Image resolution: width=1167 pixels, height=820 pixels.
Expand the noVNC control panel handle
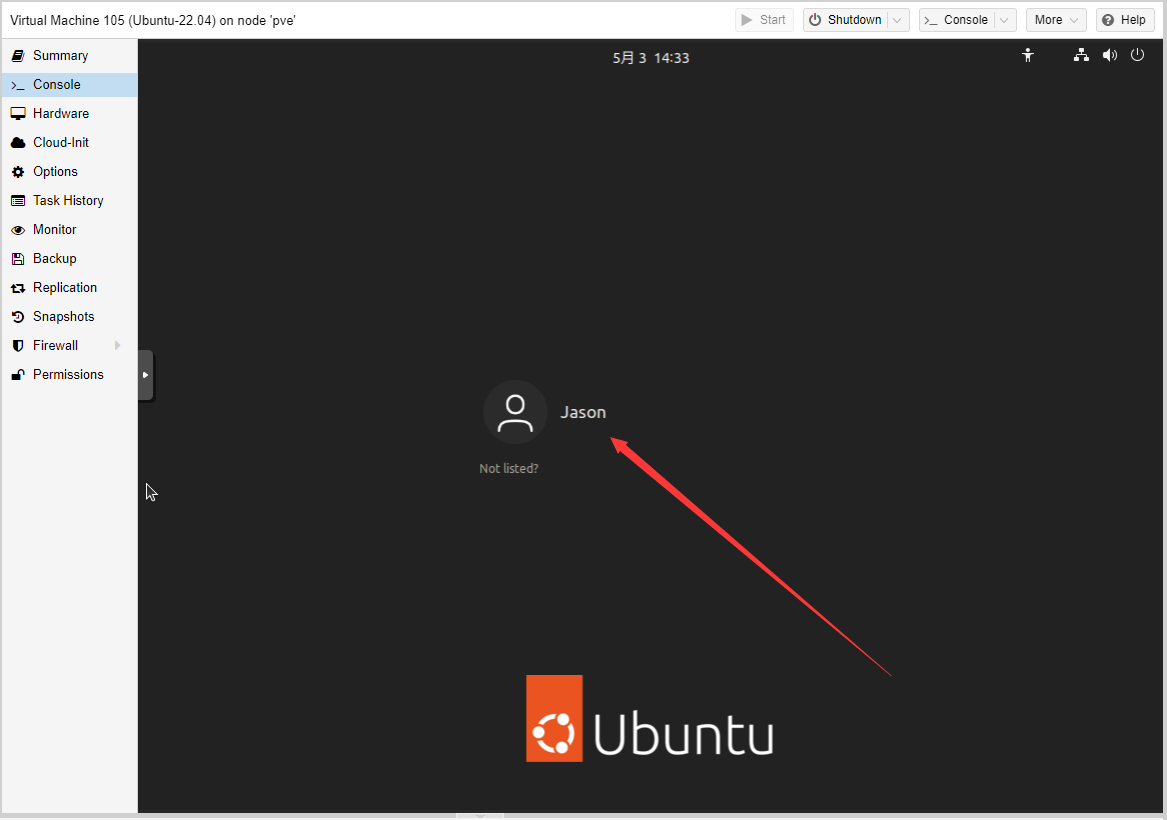146,375
